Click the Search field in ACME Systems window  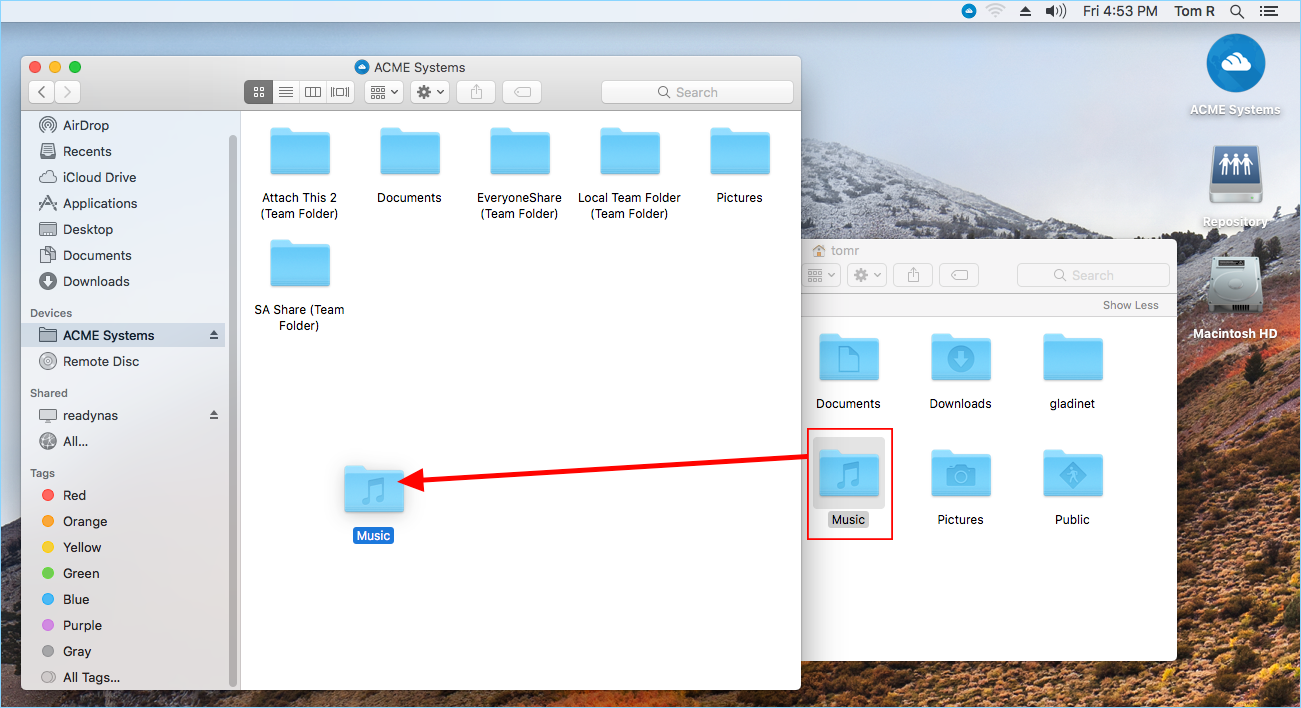(x=697, y=92)
